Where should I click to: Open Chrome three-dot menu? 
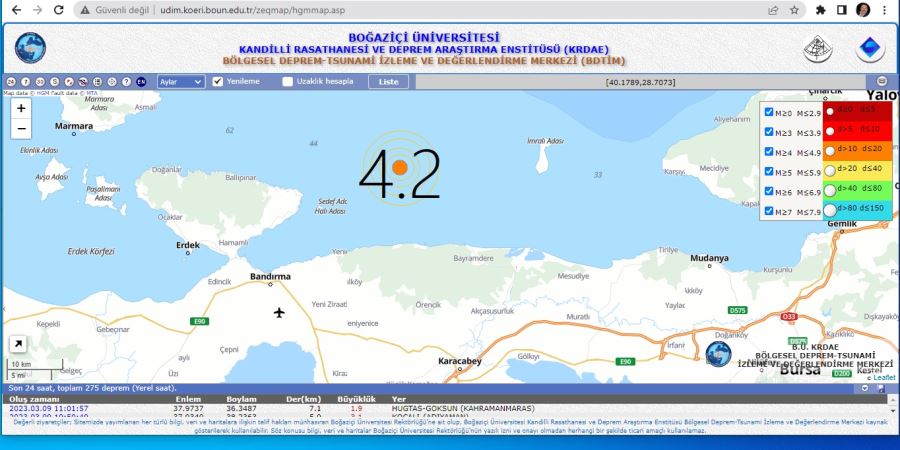pos(885,10)
